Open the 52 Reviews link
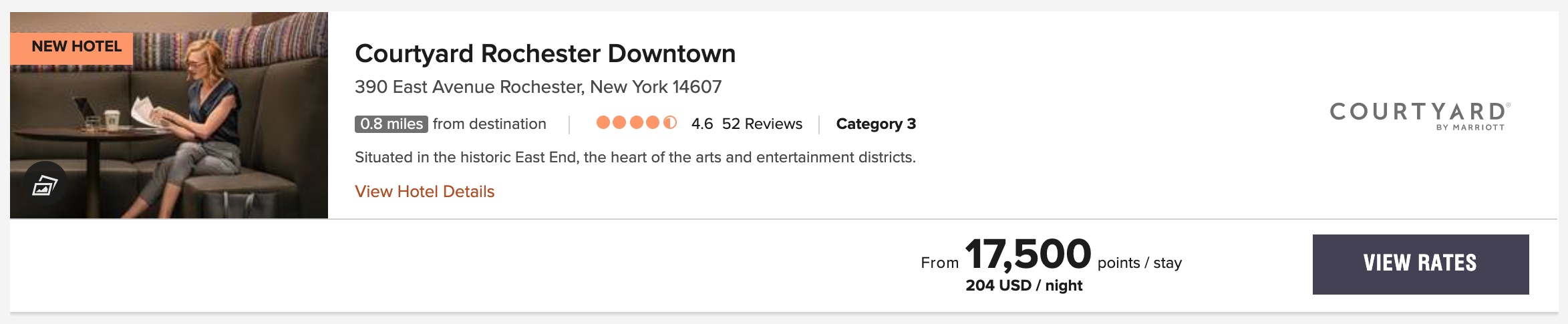Viewport: 1568px width, 324px height. (x=762, y=124)
